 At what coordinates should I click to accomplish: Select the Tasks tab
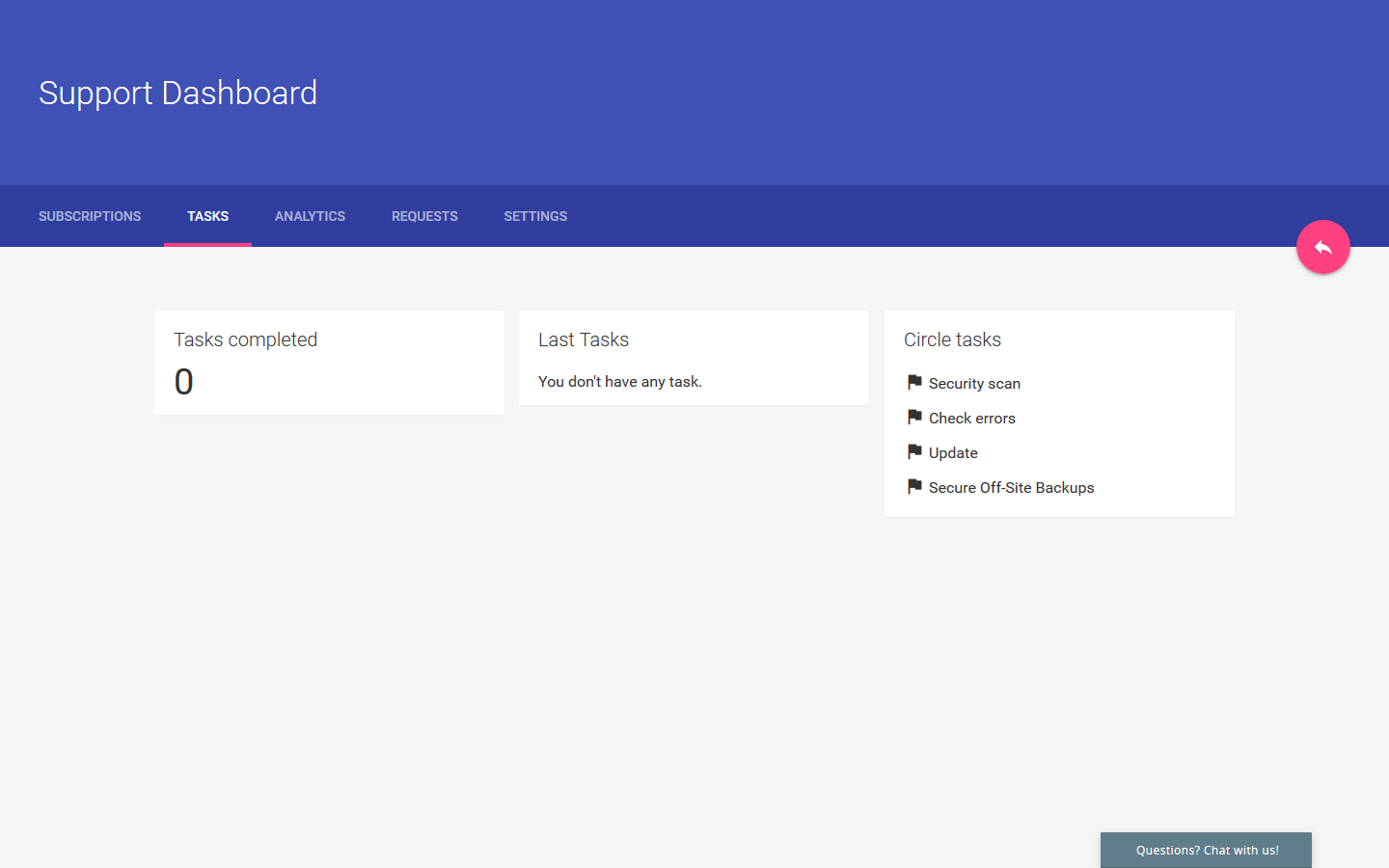point(207,216)
